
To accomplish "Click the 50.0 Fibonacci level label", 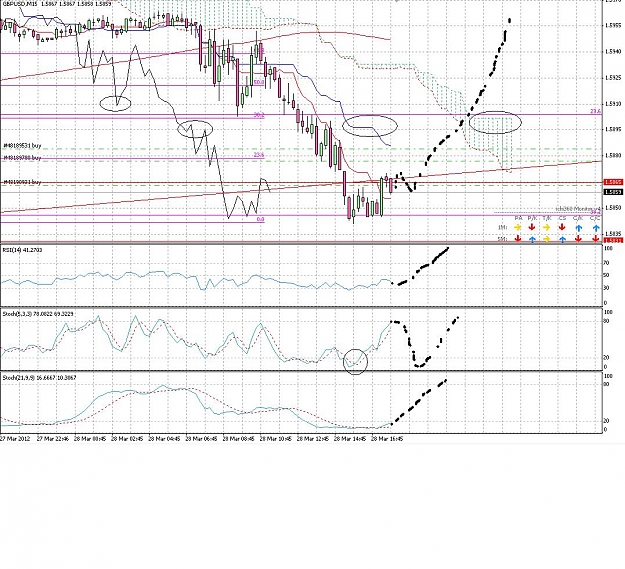I will [259, 82].
